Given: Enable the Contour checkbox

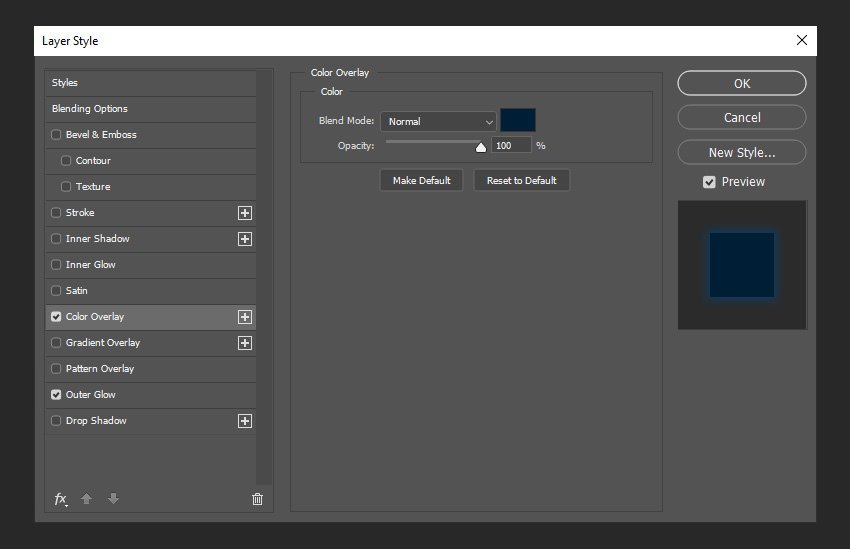Looking at the screenshot, I should pos(66,160).
